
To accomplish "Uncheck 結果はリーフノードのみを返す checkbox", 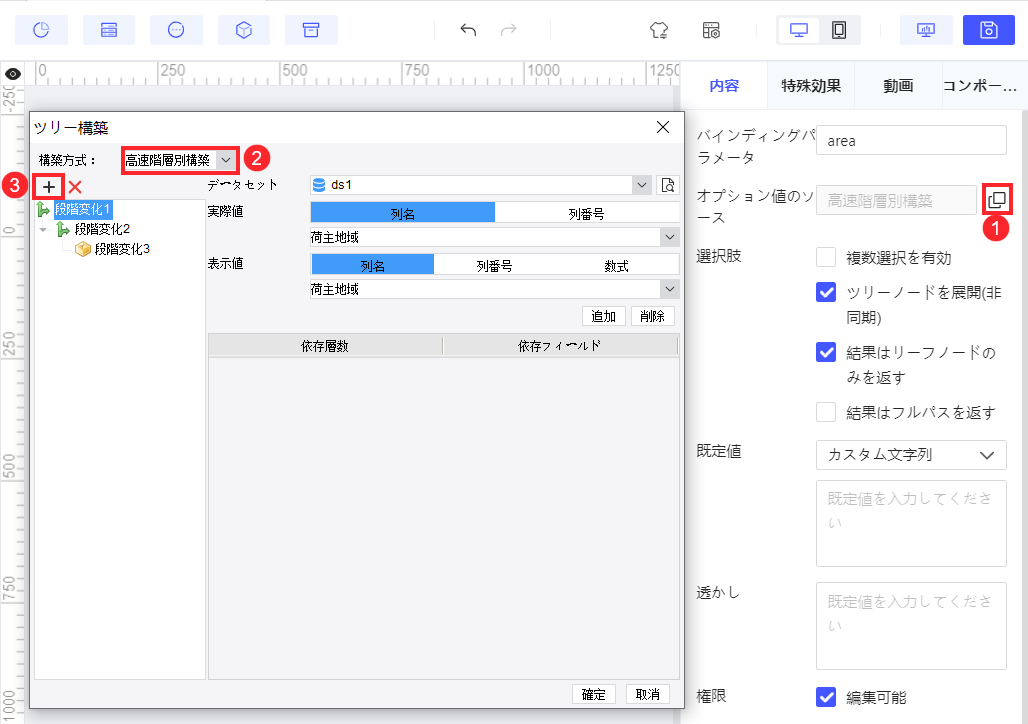I will coord(826,352).
